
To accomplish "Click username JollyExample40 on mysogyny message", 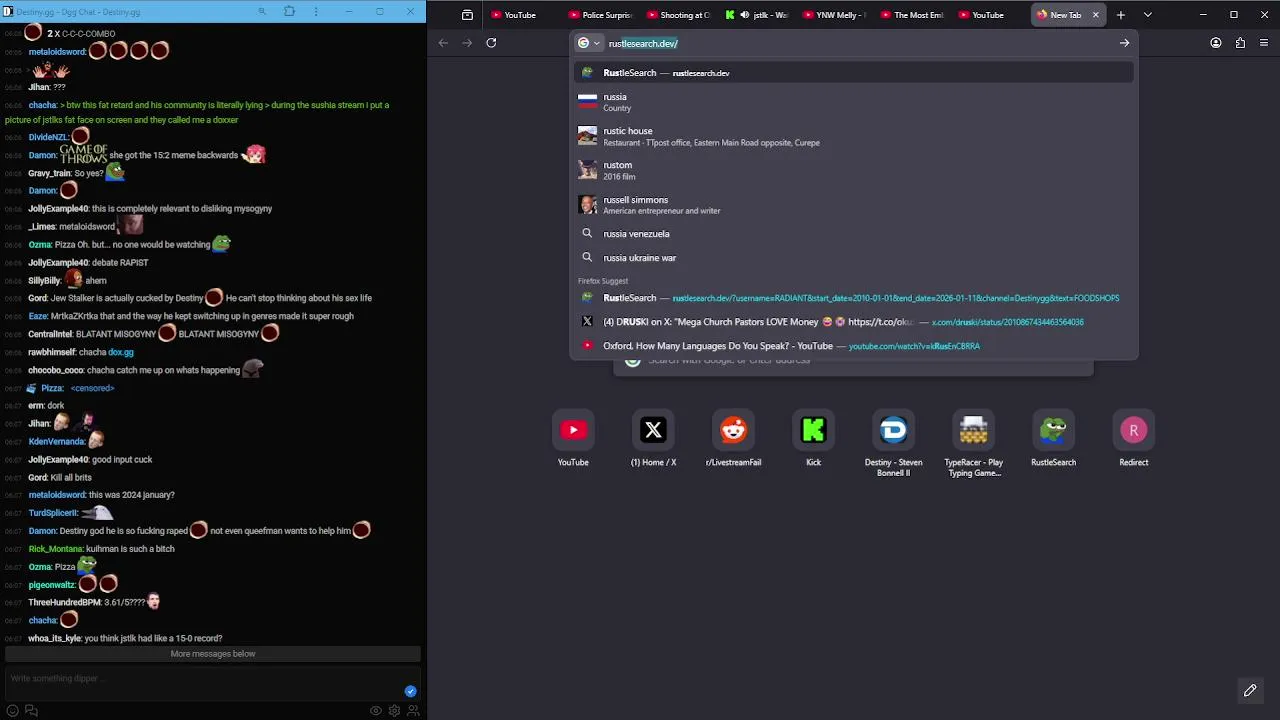I will tap(58, 209).
